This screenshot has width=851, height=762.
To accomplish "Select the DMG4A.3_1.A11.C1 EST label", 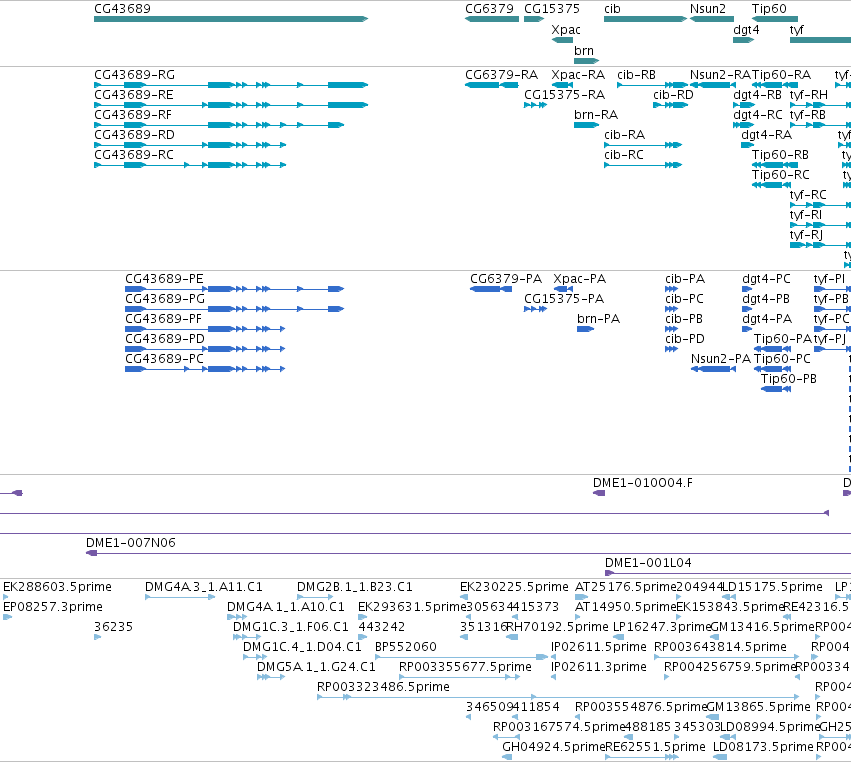I will [204, 587].
